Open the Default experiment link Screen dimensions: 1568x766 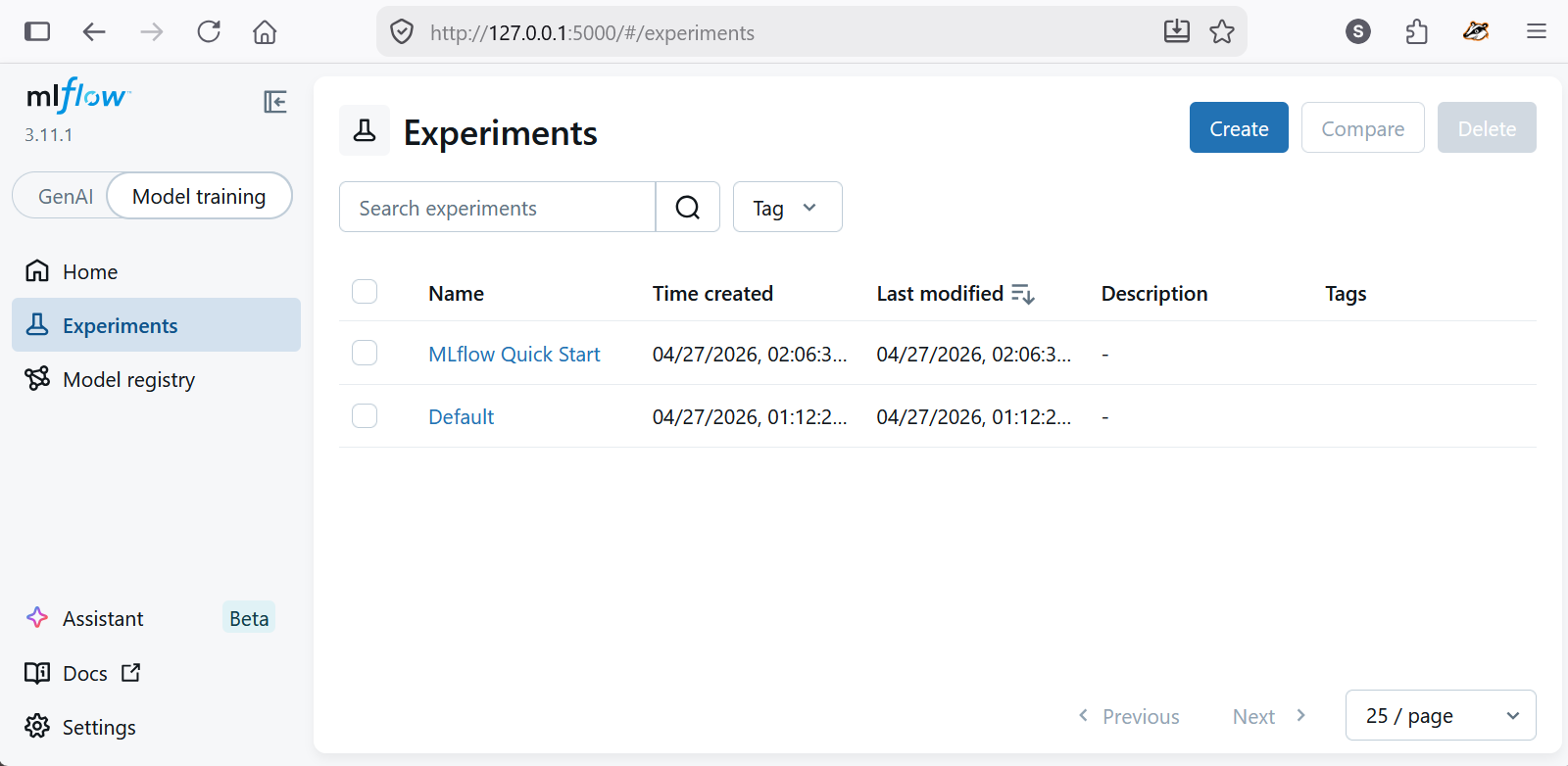[462, 416]
